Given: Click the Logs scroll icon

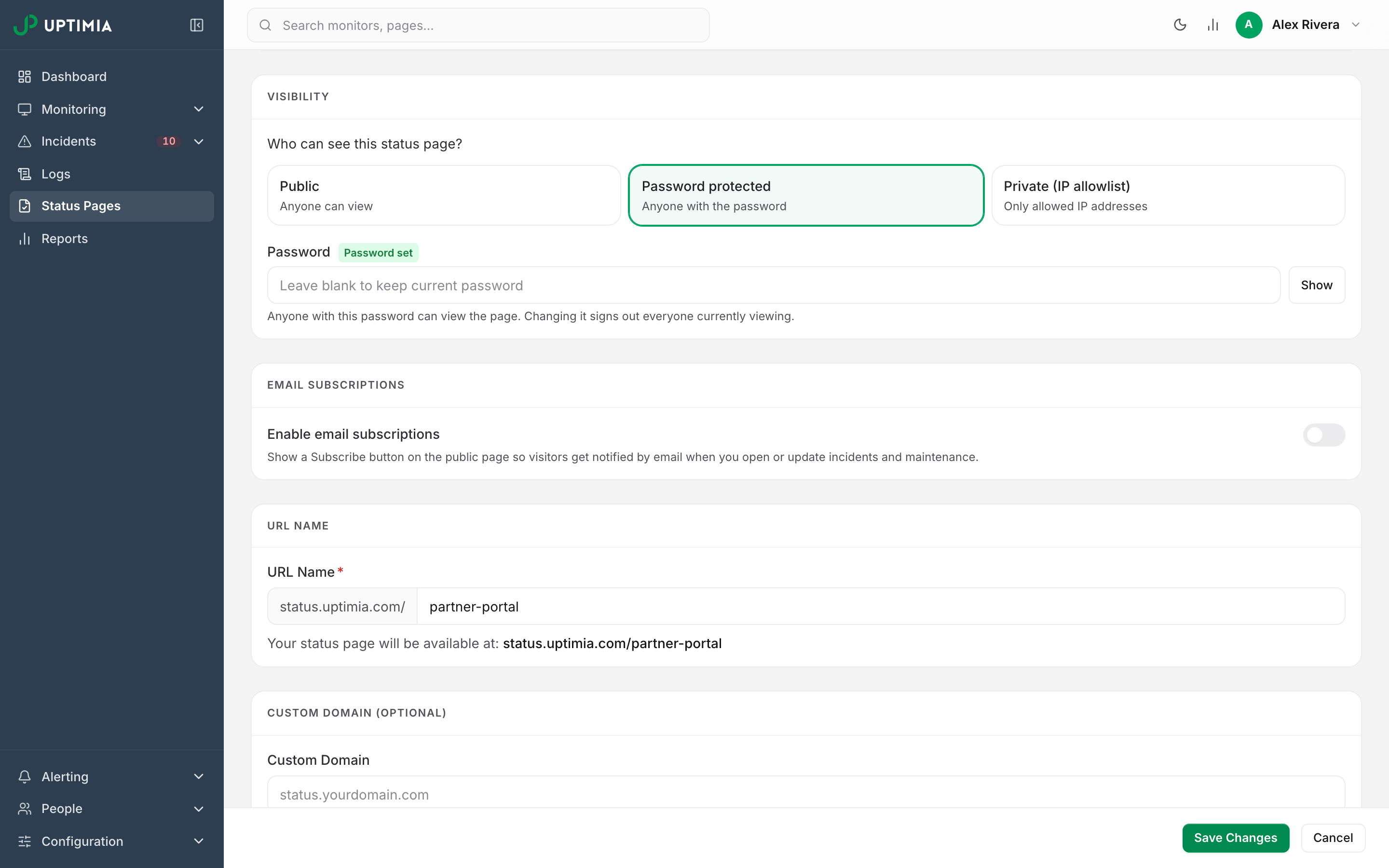Looking at the screenshot, I should [x=24, y=174].
